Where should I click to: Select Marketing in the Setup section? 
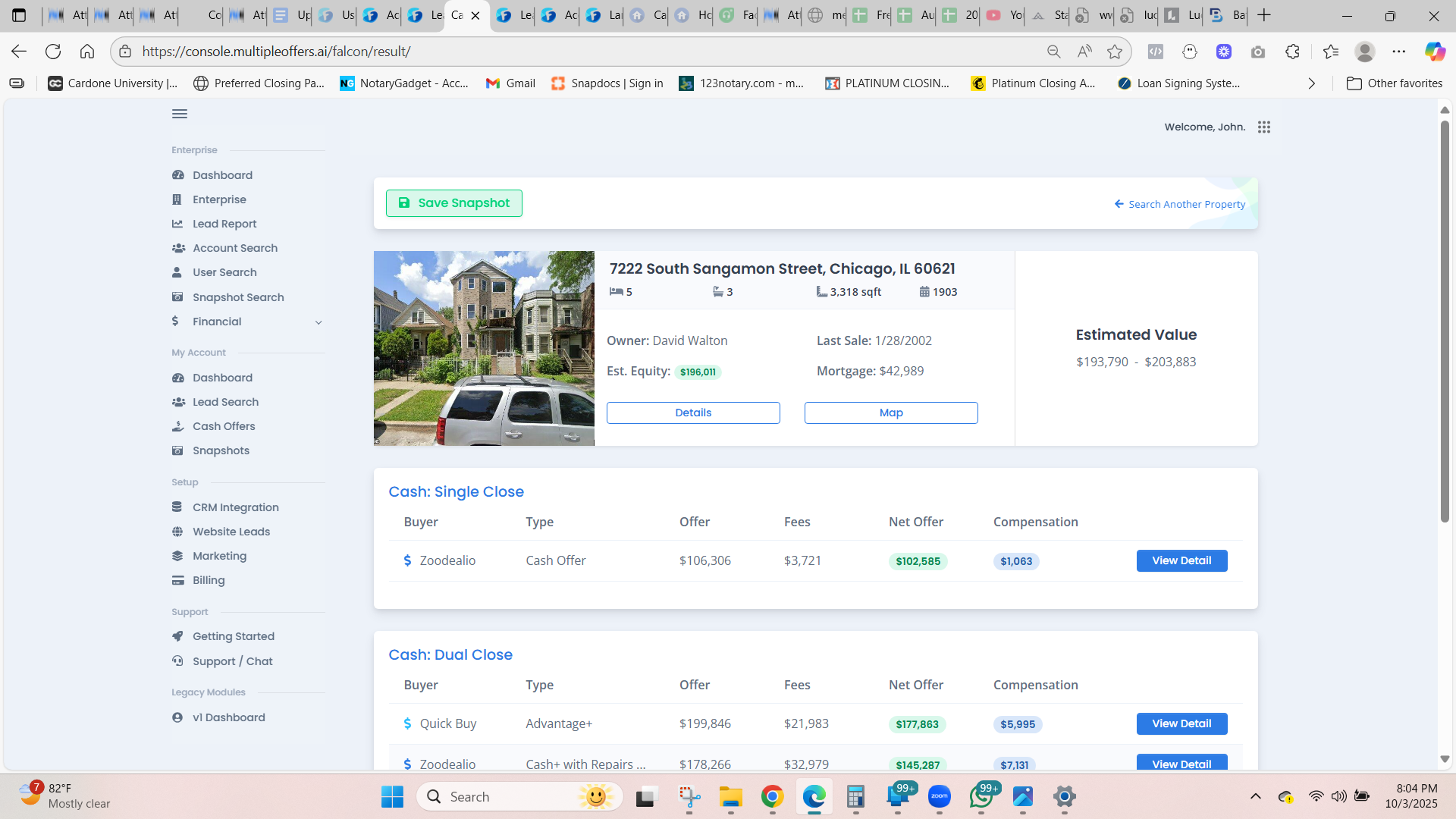coord(219,555)
